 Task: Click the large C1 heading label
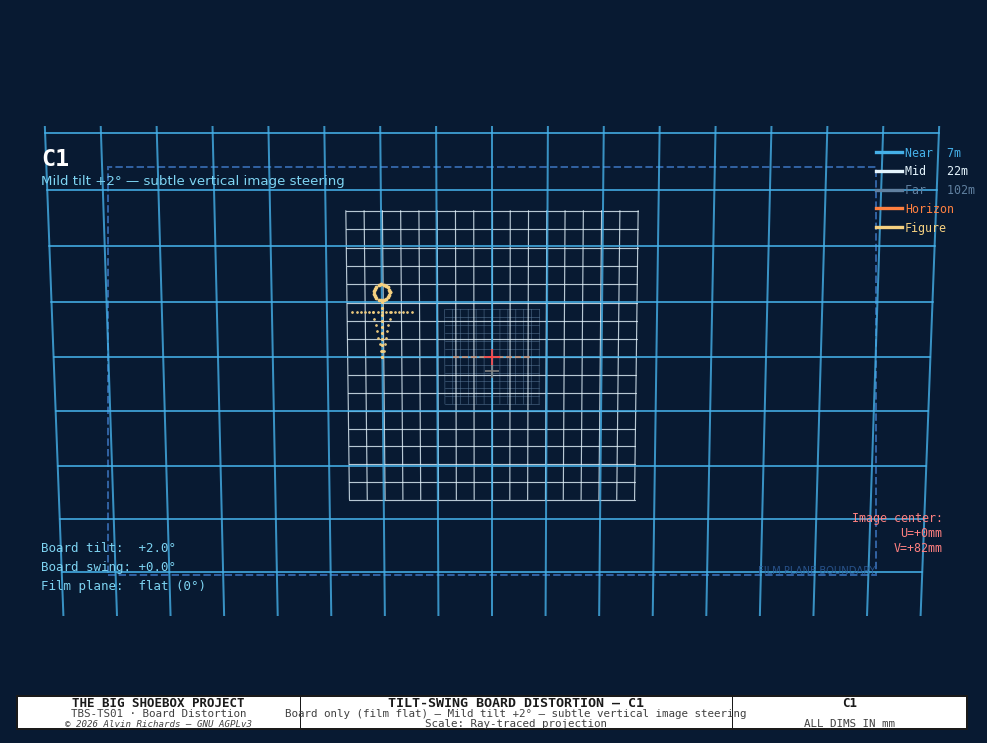[55, 158]
